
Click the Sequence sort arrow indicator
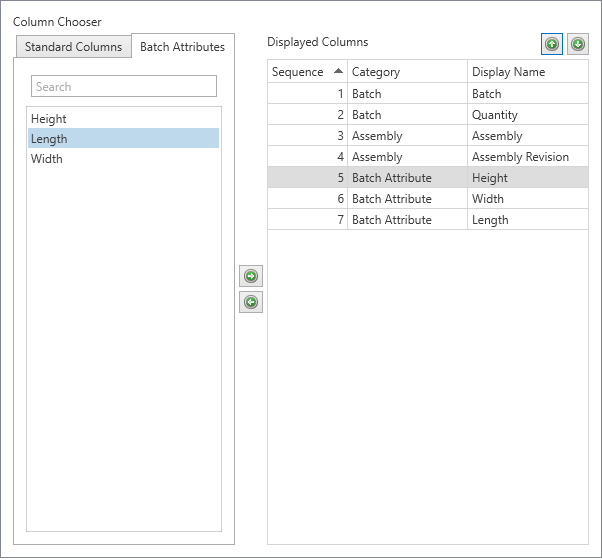pos(338,71)
